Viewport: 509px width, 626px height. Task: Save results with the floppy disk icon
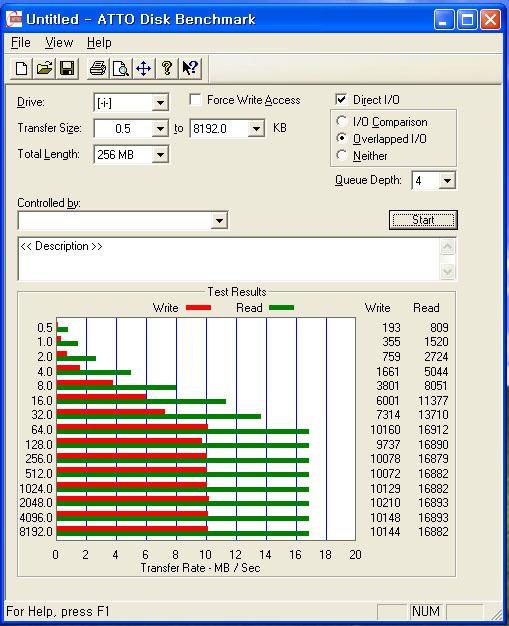67,68
